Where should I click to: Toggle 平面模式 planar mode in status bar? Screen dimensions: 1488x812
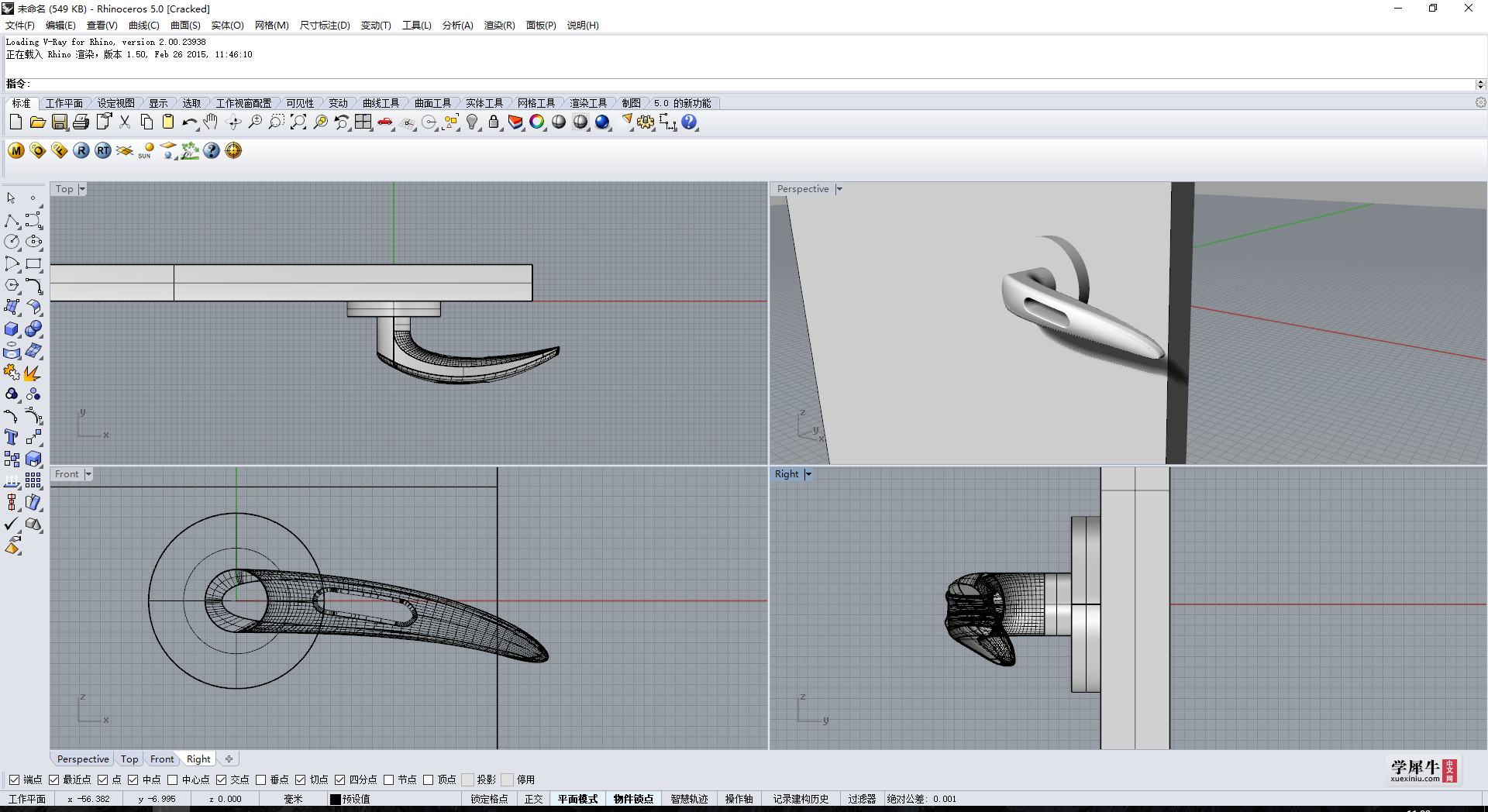tap(577, 799)
